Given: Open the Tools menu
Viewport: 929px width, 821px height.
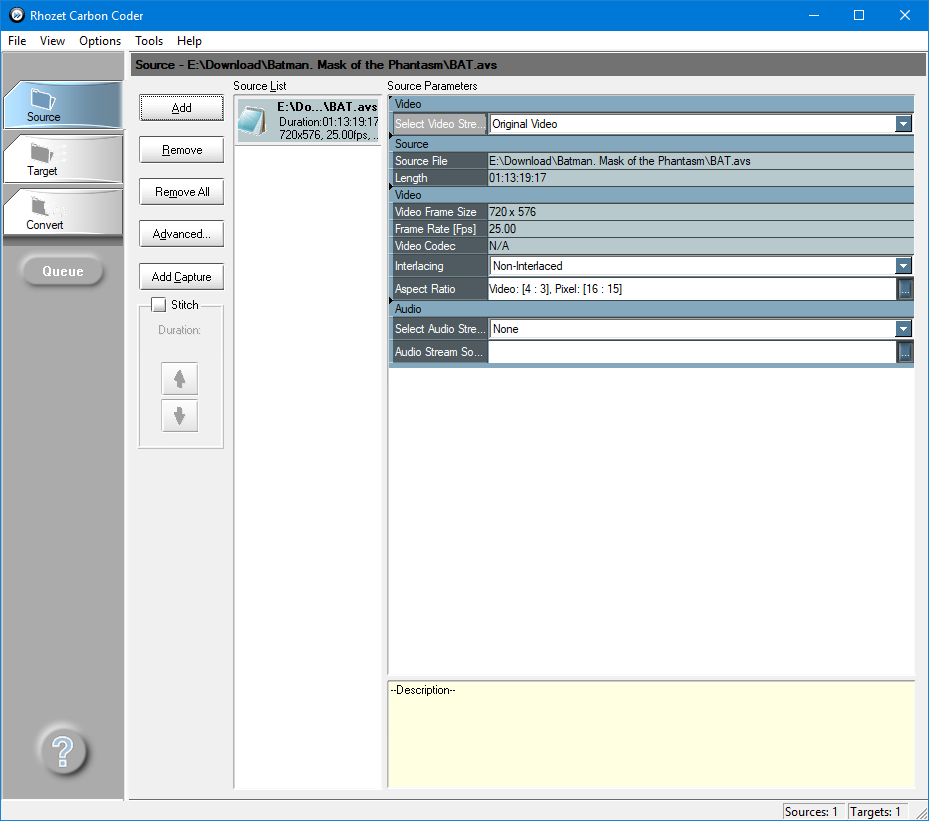Looking at the screenshot, I should [x=149, y=41].
